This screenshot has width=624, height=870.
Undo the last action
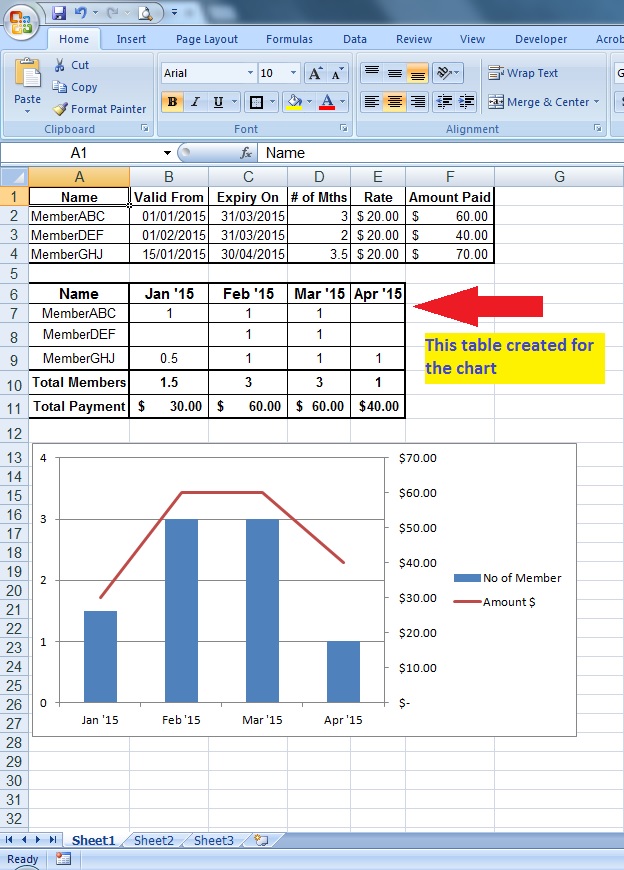point(80,12)
